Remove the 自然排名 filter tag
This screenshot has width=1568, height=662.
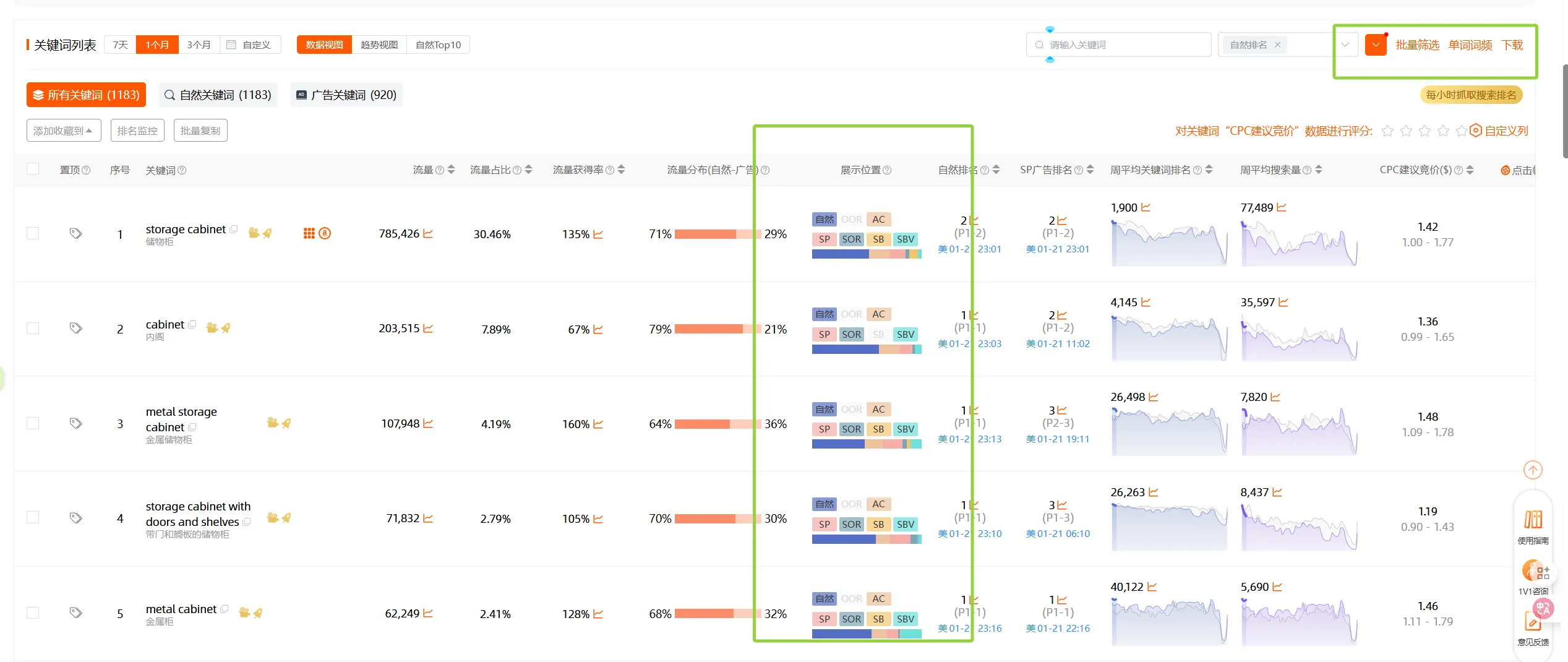click(1277, 45)
